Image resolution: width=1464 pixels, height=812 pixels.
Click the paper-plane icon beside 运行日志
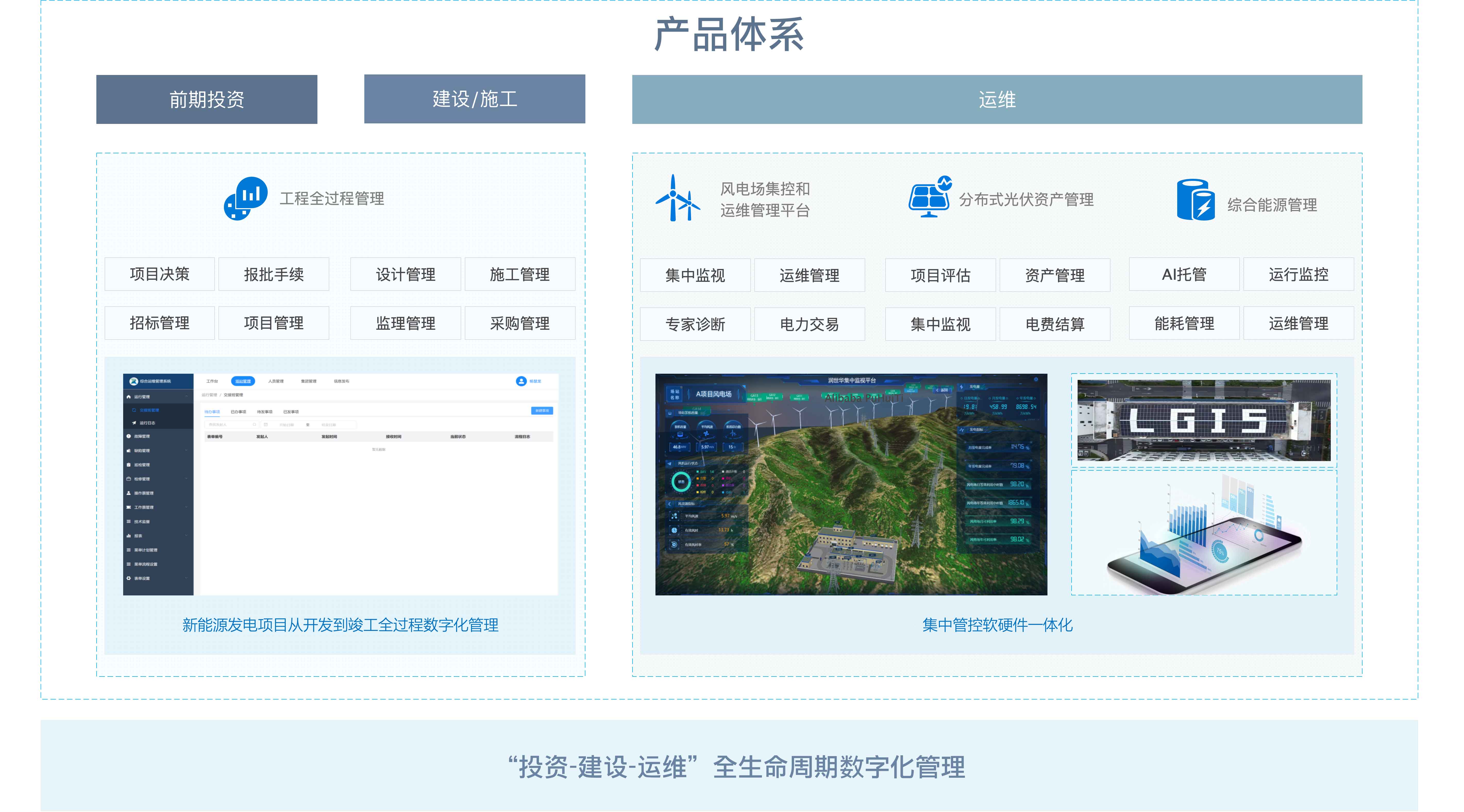[134, 423]
